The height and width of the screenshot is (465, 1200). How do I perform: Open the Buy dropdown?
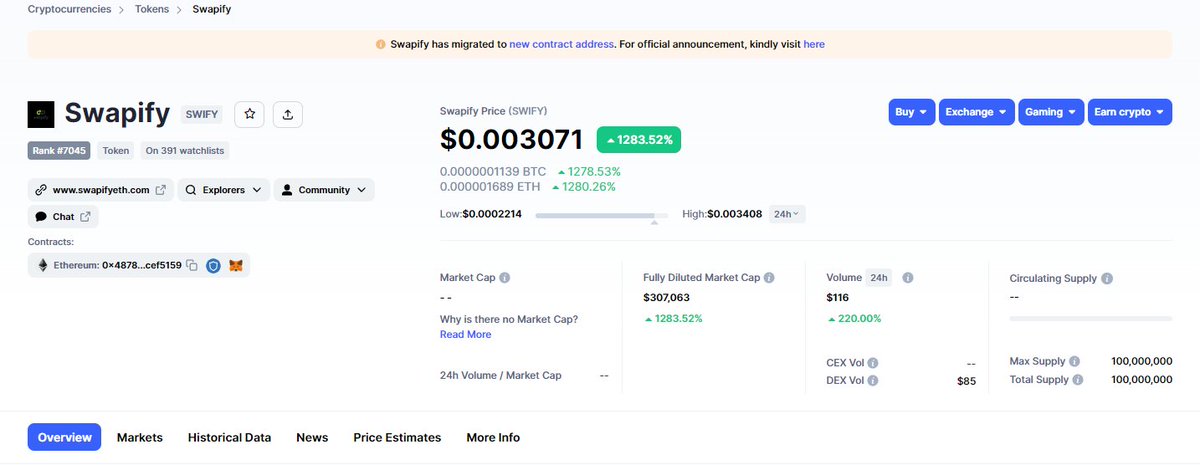click(x=911, y=112)
